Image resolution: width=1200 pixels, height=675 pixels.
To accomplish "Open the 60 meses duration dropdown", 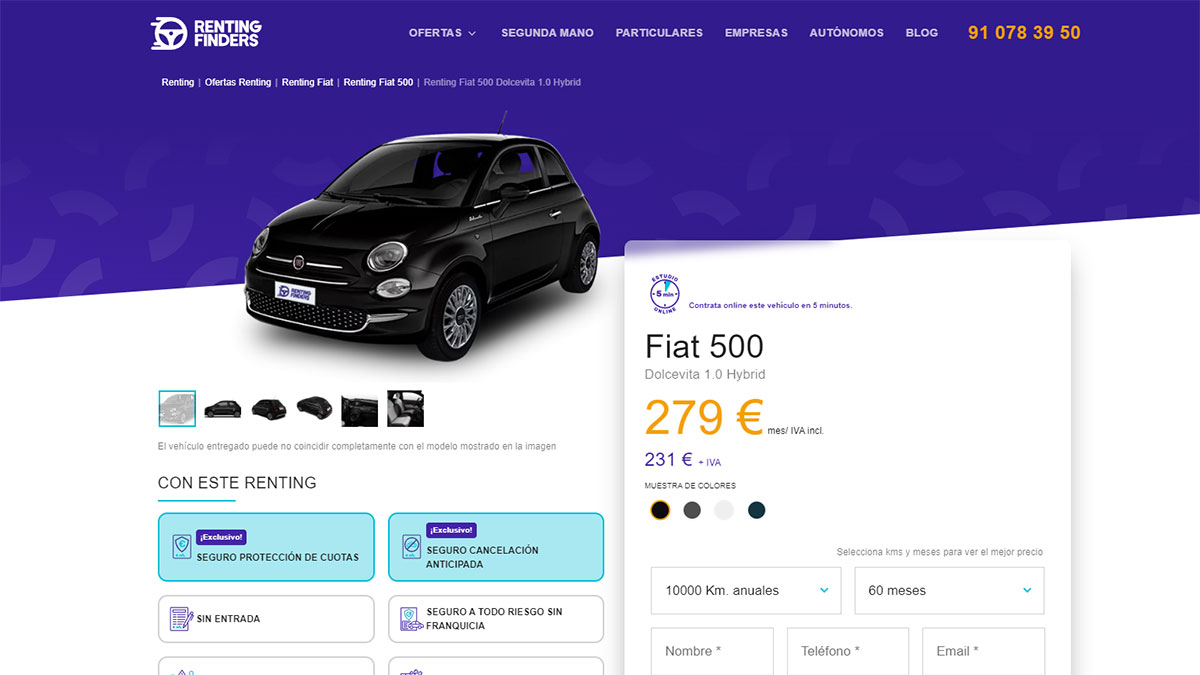I will [x=949, y=590].
